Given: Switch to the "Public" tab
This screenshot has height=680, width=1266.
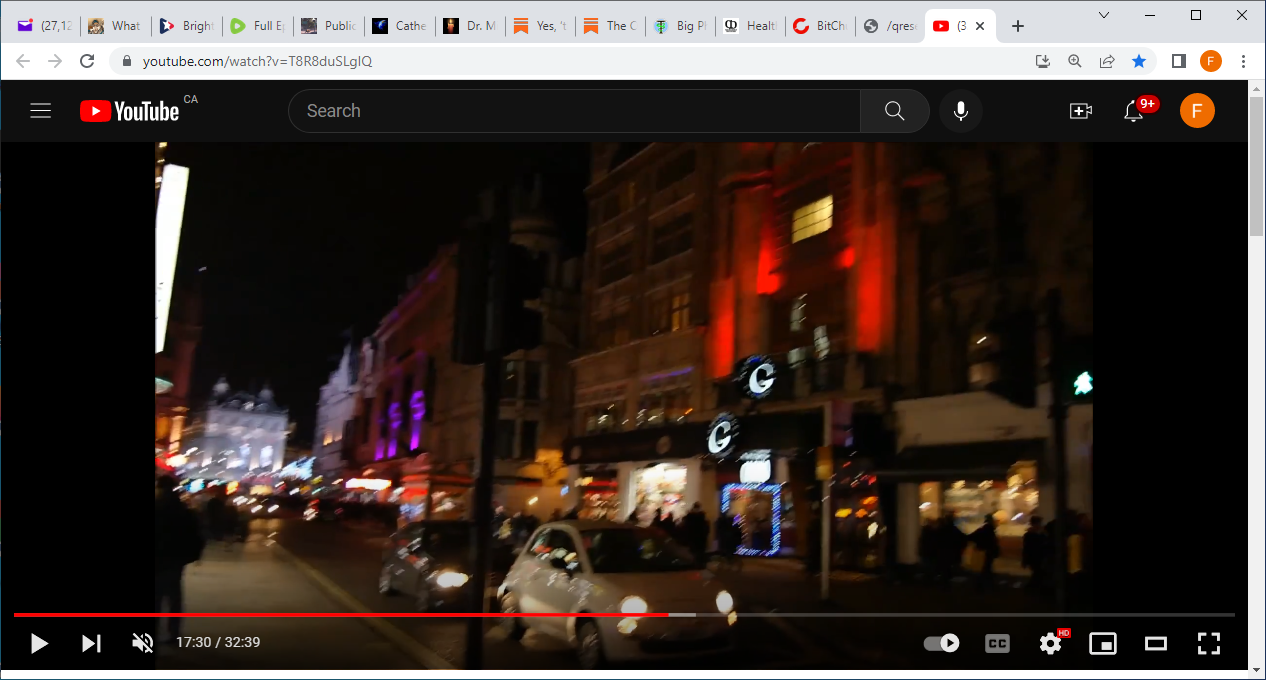Looking at the screenshot, I should [x=328, y=26].
